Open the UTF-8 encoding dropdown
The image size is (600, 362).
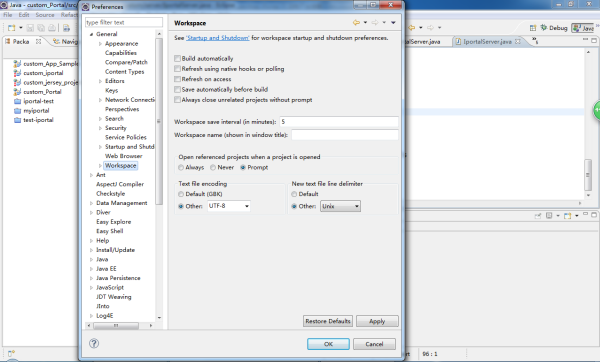pos(229,206)
